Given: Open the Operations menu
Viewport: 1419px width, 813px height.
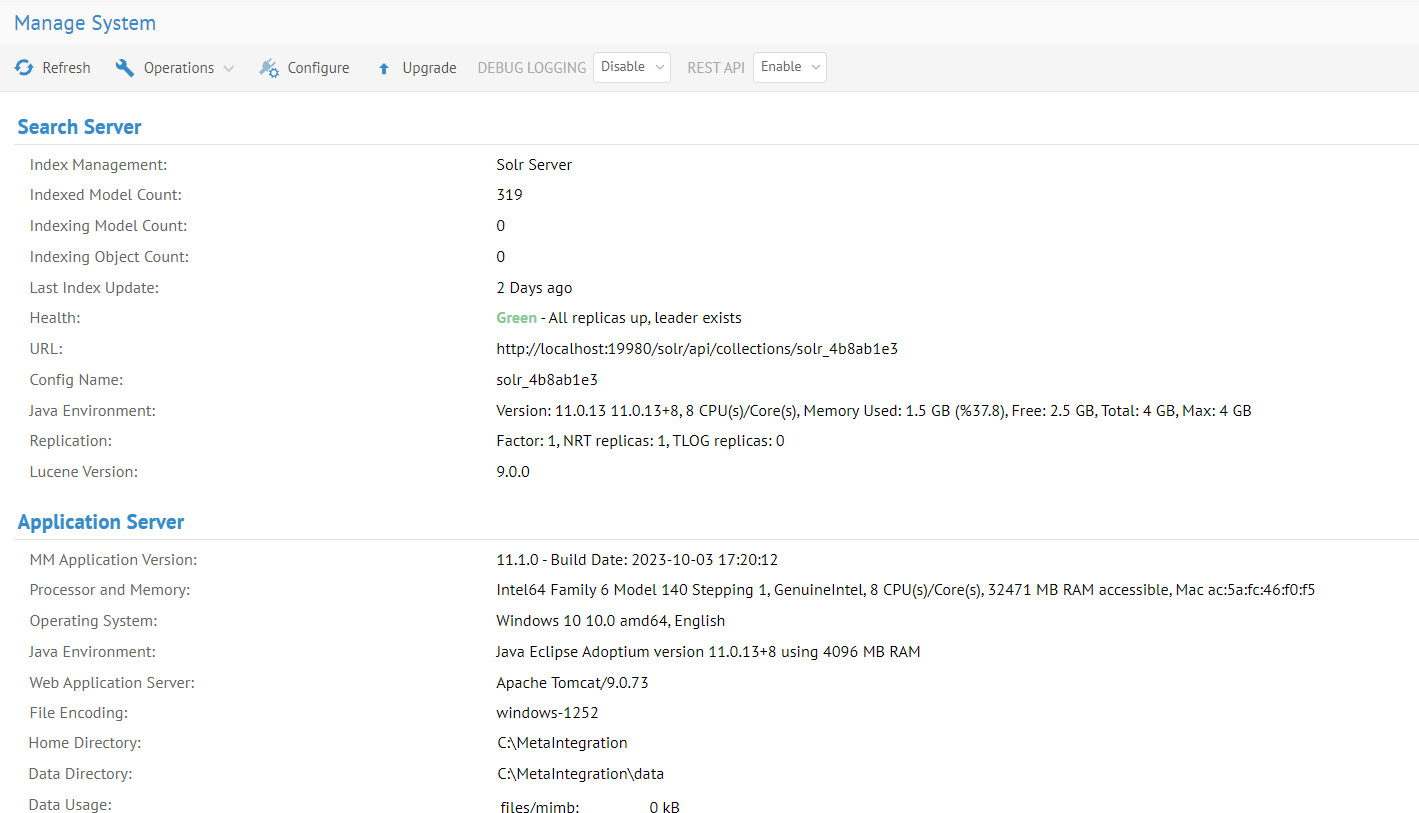Looking at the screenshot, I should coord(178,68).
